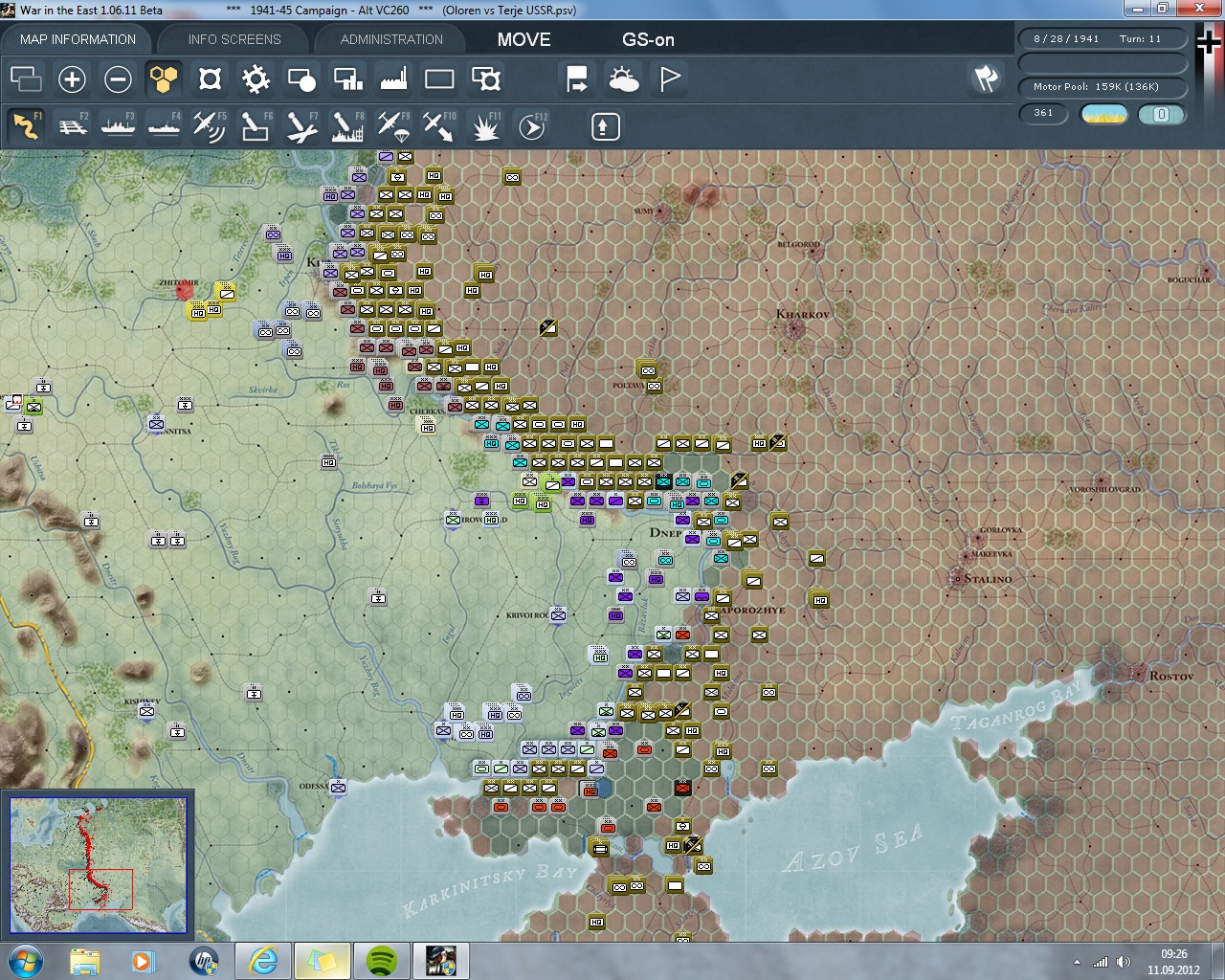Select F5 air recon mode icon
The height and width of the screenshot is (980, 1225).
coord(210,126)
